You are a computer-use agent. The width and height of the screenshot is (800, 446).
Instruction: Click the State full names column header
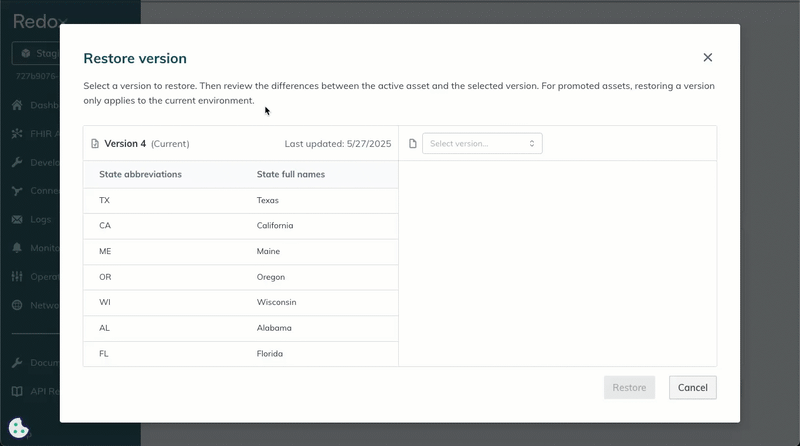click(x=291, y=174)
